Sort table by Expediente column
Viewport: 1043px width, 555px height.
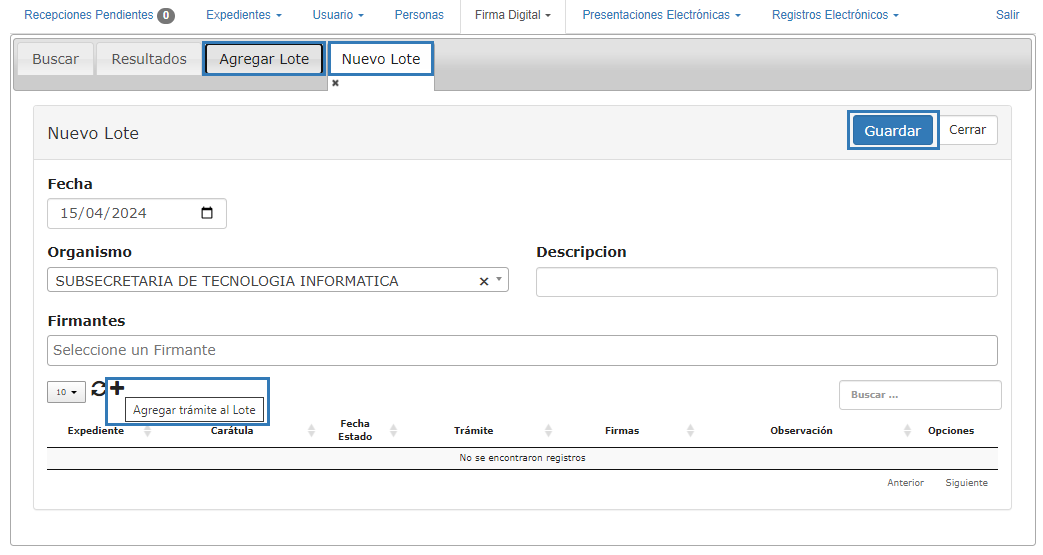96,431
